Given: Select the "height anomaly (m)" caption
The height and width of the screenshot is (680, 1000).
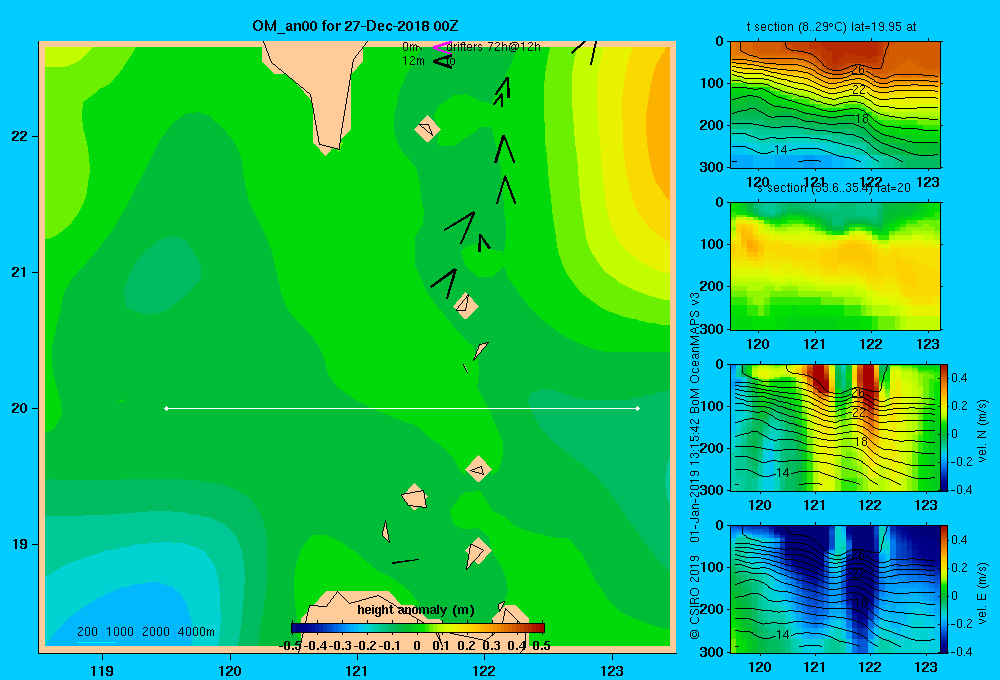Looking at the screenshot, I should point(416,610).
